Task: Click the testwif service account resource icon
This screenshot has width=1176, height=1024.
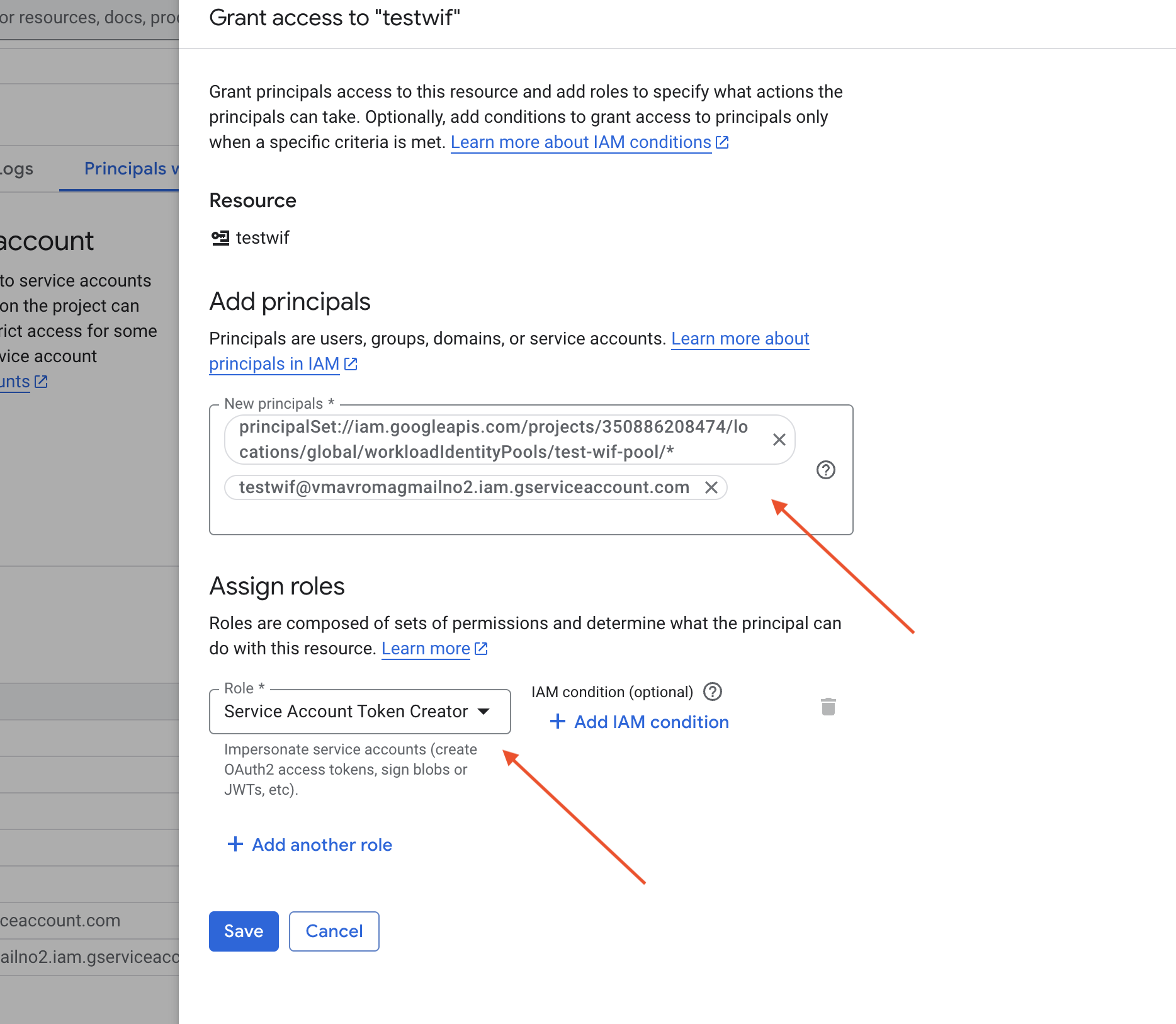Action: [220, 238]
